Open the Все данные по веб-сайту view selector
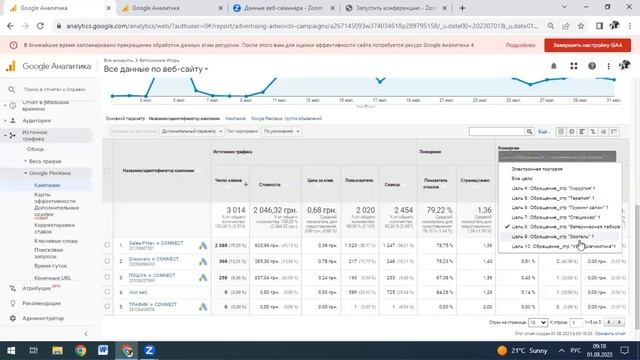The image size is (640, 360). point(156,69)
